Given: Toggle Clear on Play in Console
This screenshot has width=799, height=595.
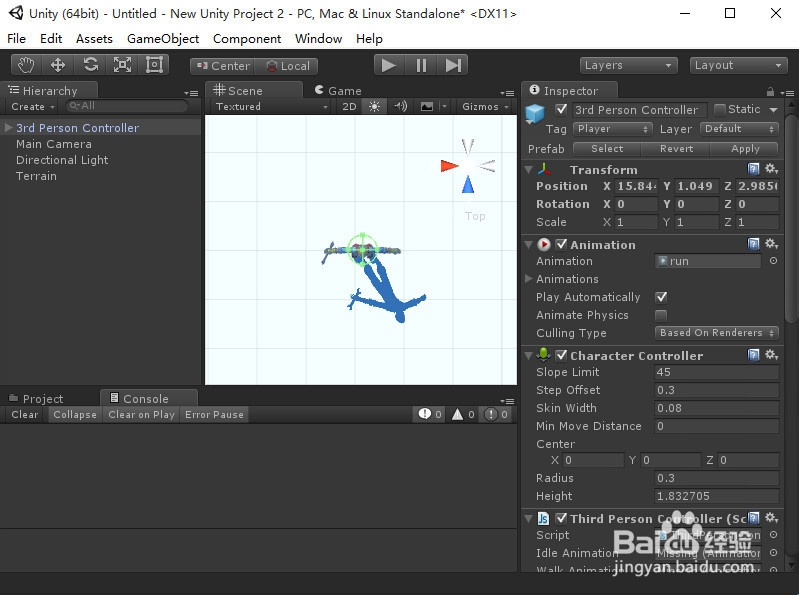Looking at the screenshot, I should (x=141, y=415).
